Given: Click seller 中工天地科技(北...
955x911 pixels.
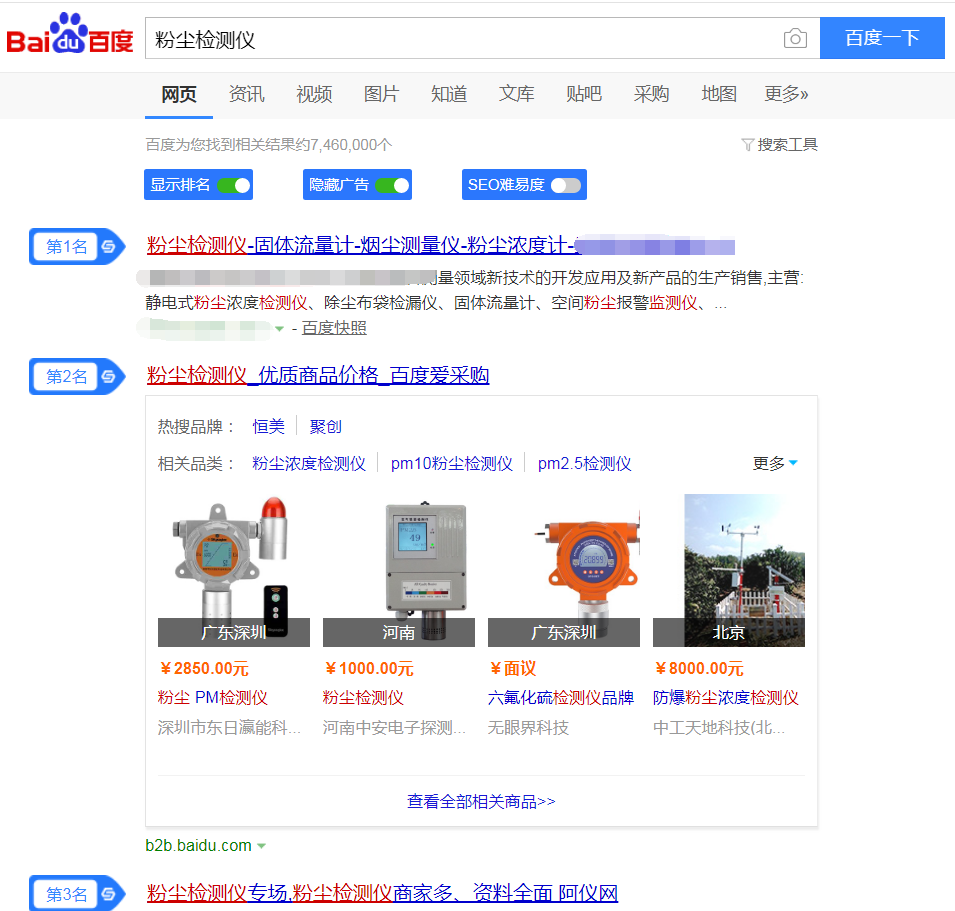Looking at the screenshot, I should (719, 727).
